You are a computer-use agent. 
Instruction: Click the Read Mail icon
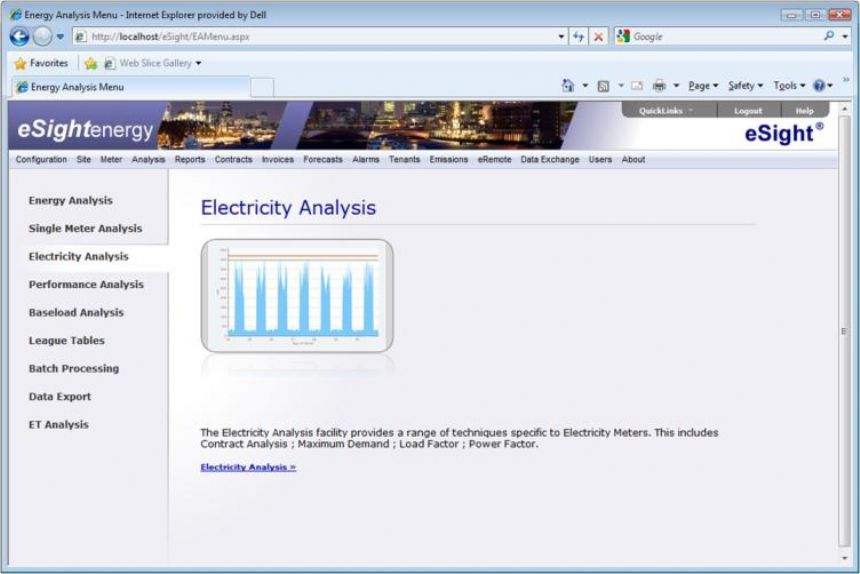coord(637,86)
